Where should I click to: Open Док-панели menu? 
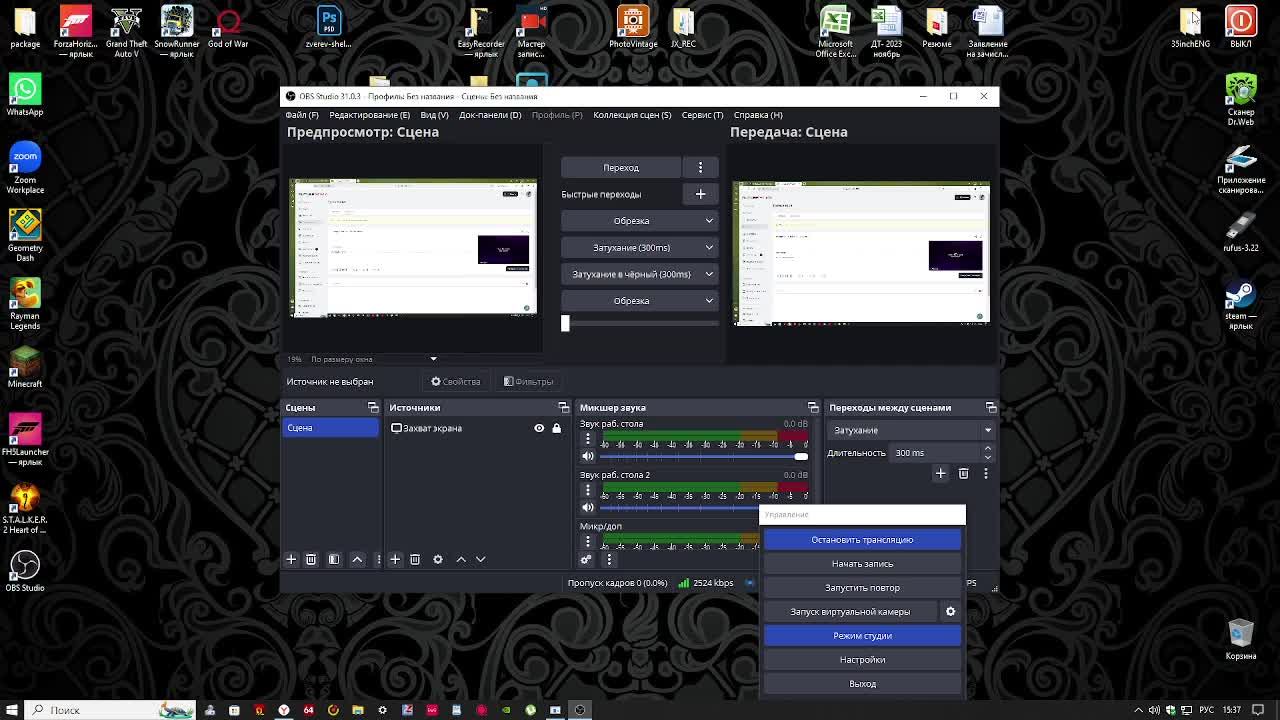point(490,115)
